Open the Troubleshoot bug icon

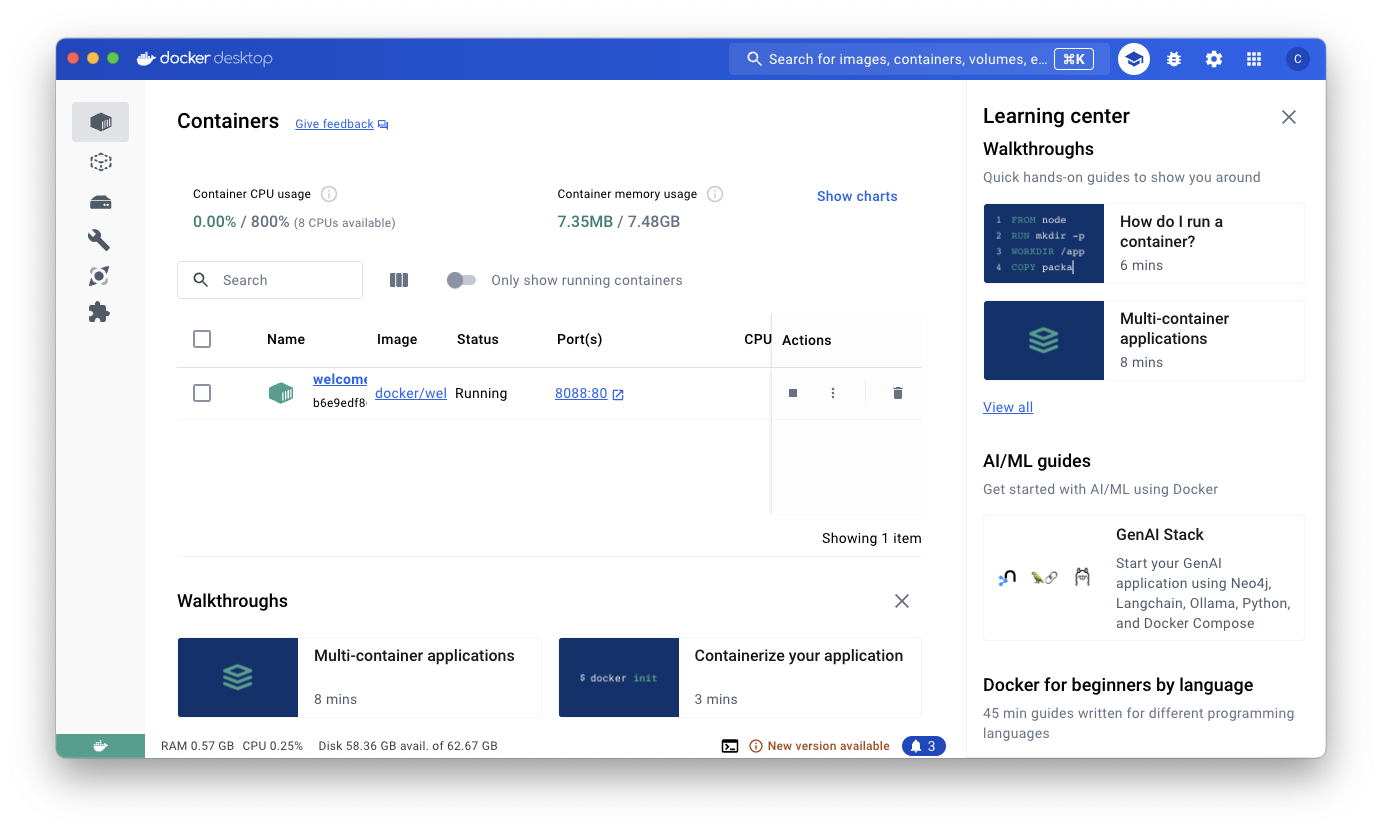pyautogui.click(x=1174, y=59)
